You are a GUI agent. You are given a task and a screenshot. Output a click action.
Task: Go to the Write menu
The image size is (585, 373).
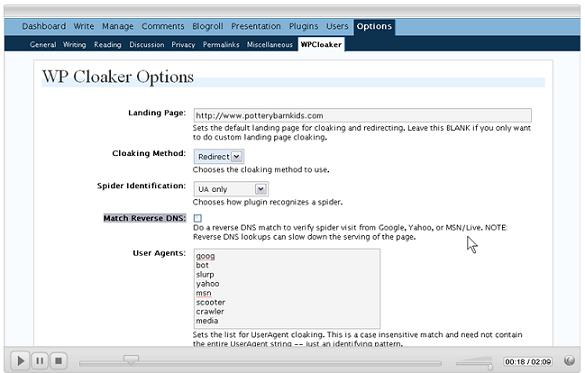click(x=84, y=26)
